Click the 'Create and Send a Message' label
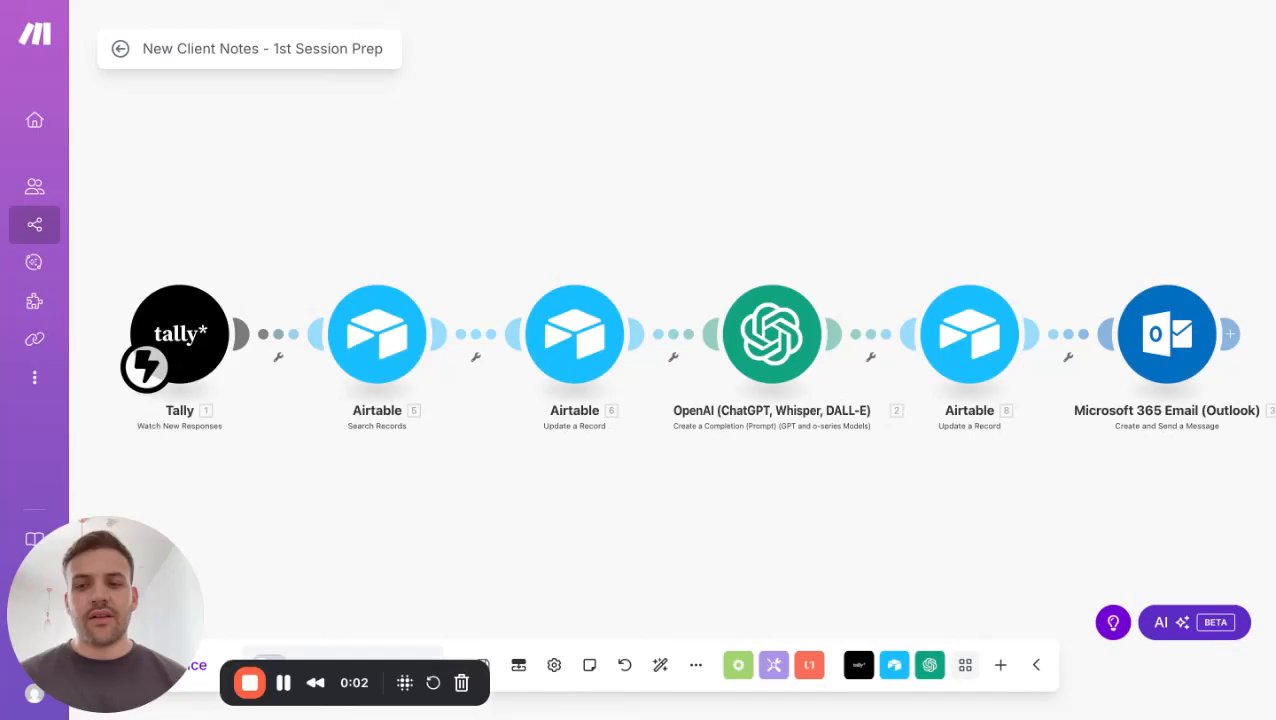The width and height of the screenshot is (1276, 720). [x=1167, y=426]
